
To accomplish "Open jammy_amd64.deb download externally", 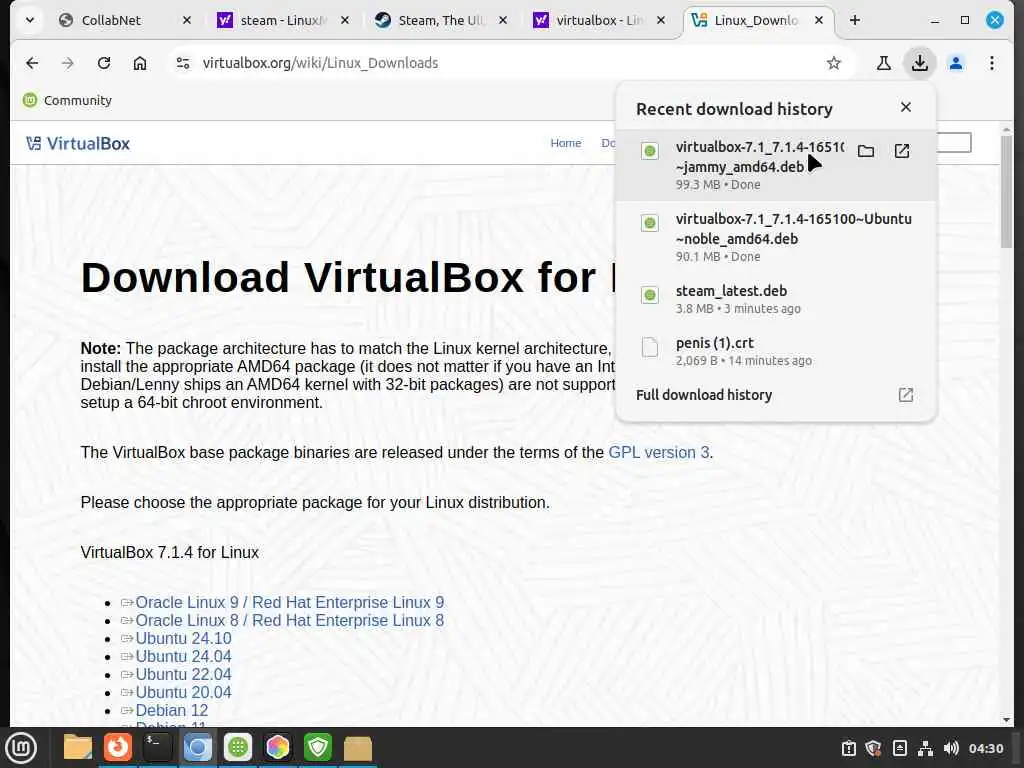I will tap(901, 151).
